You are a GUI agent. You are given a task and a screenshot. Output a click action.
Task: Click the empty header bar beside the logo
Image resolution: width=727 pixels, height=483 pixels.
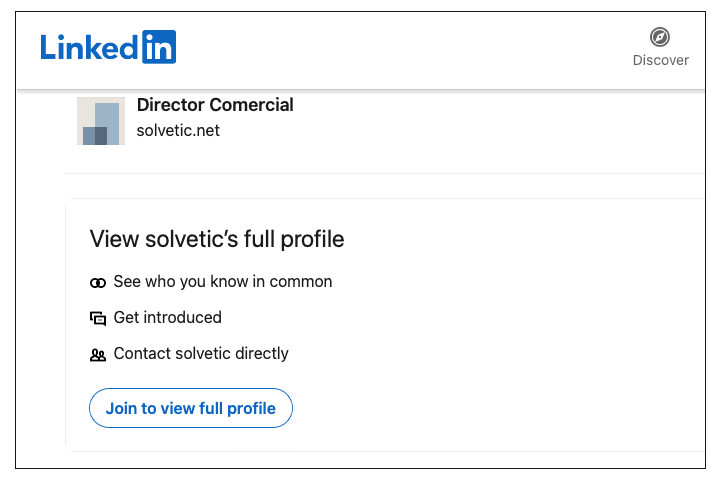(400, 47)
